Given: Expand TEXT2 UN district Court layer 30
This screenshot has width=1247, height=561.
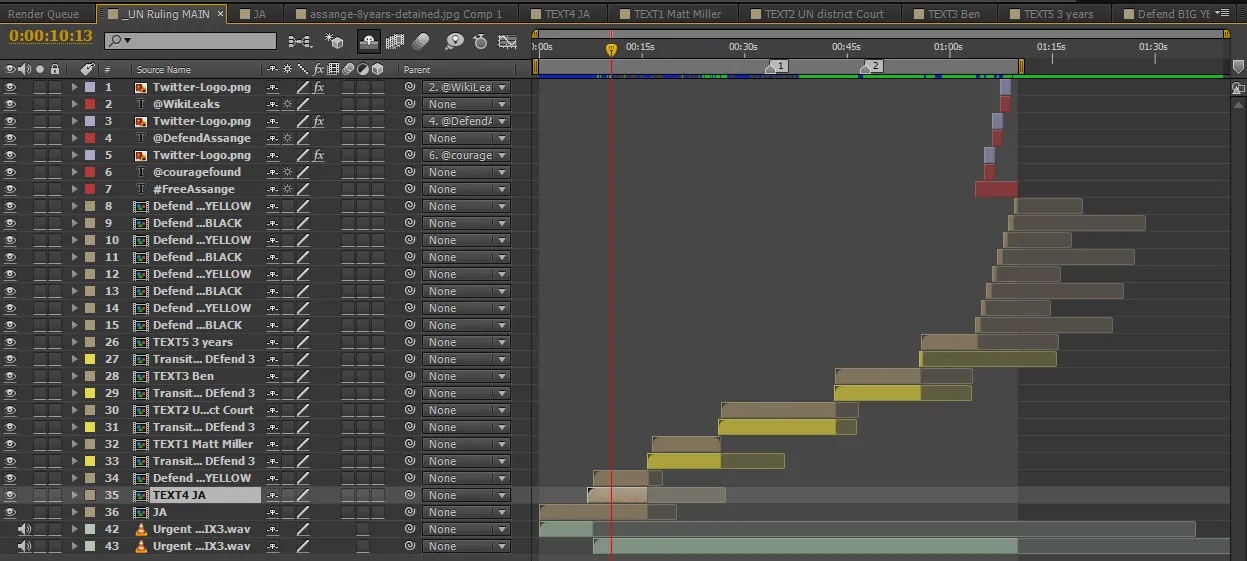Looking at the screenshot, I should point(74,410).
